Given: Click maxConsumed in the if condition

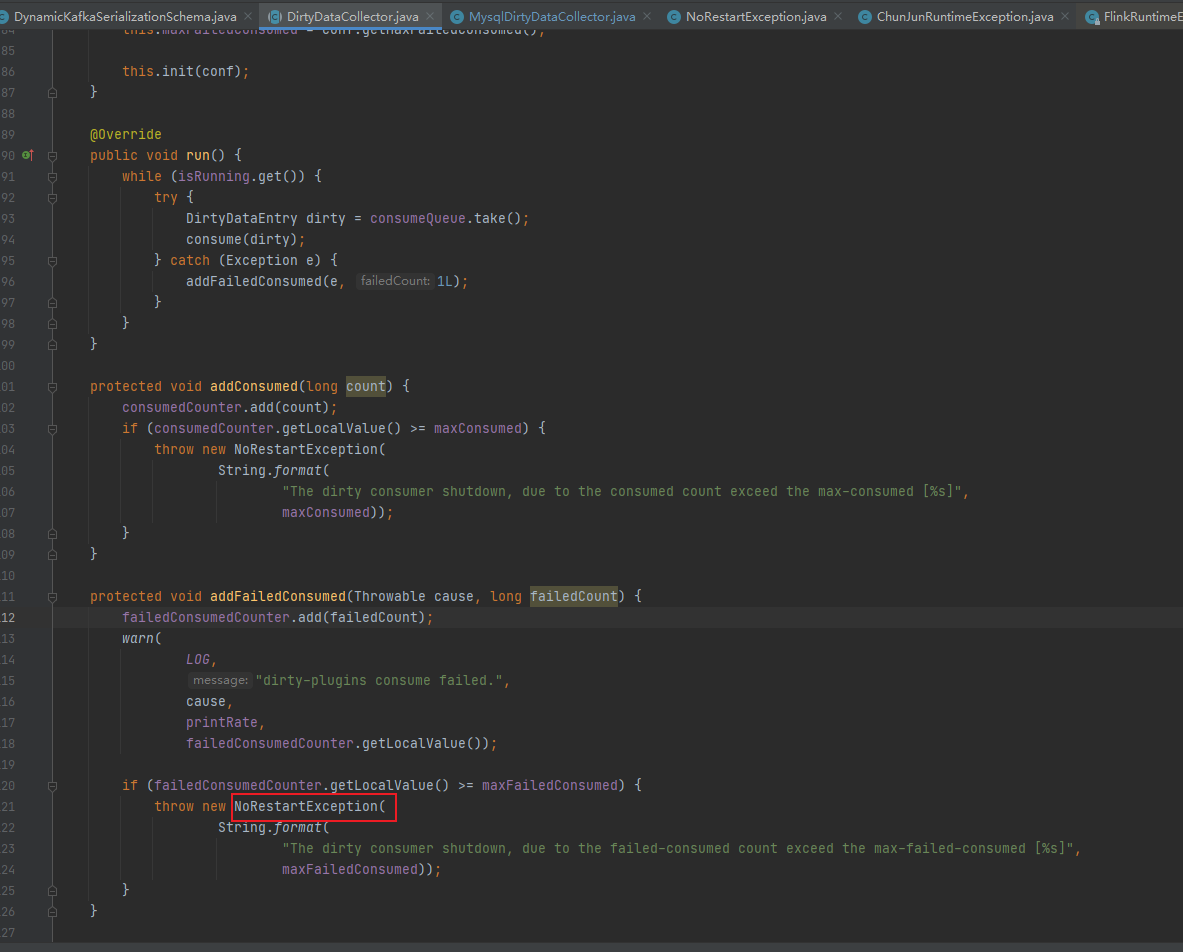Looking at the screenshot, I should tap(478, 428).
